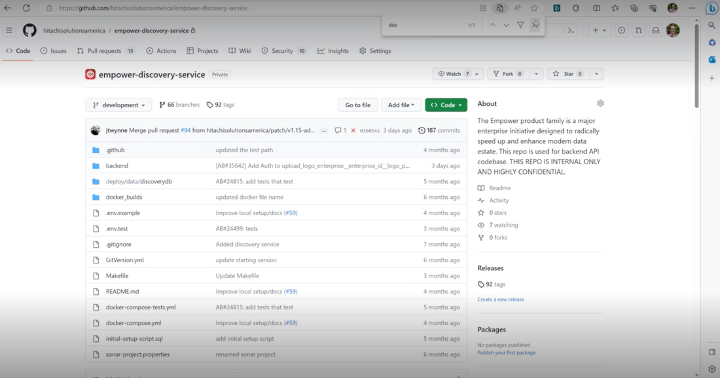Fork the repository
The width and height of the screenshot is (720, 378).
pyautogui.click(x=507, y=74)
